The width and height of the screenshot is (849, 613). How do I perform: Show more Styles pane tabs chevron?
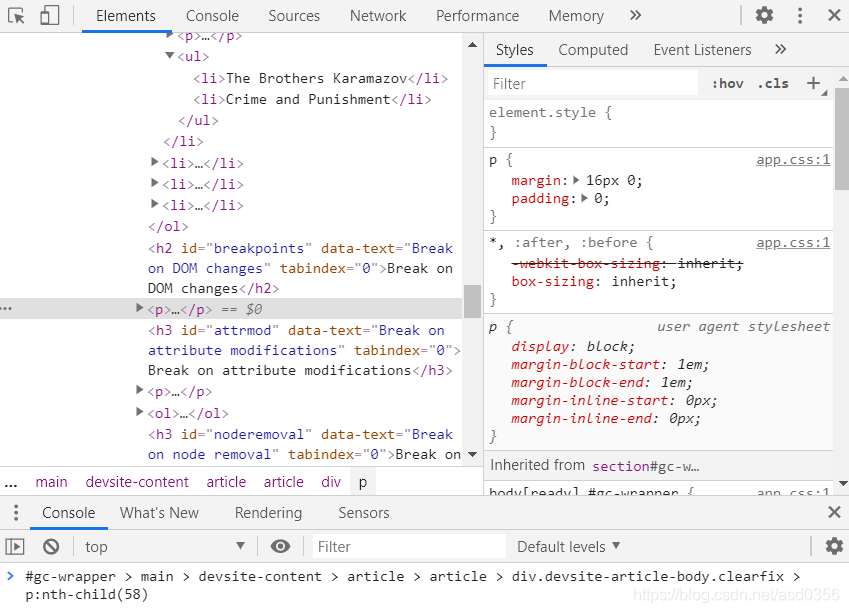pos(780,49)
